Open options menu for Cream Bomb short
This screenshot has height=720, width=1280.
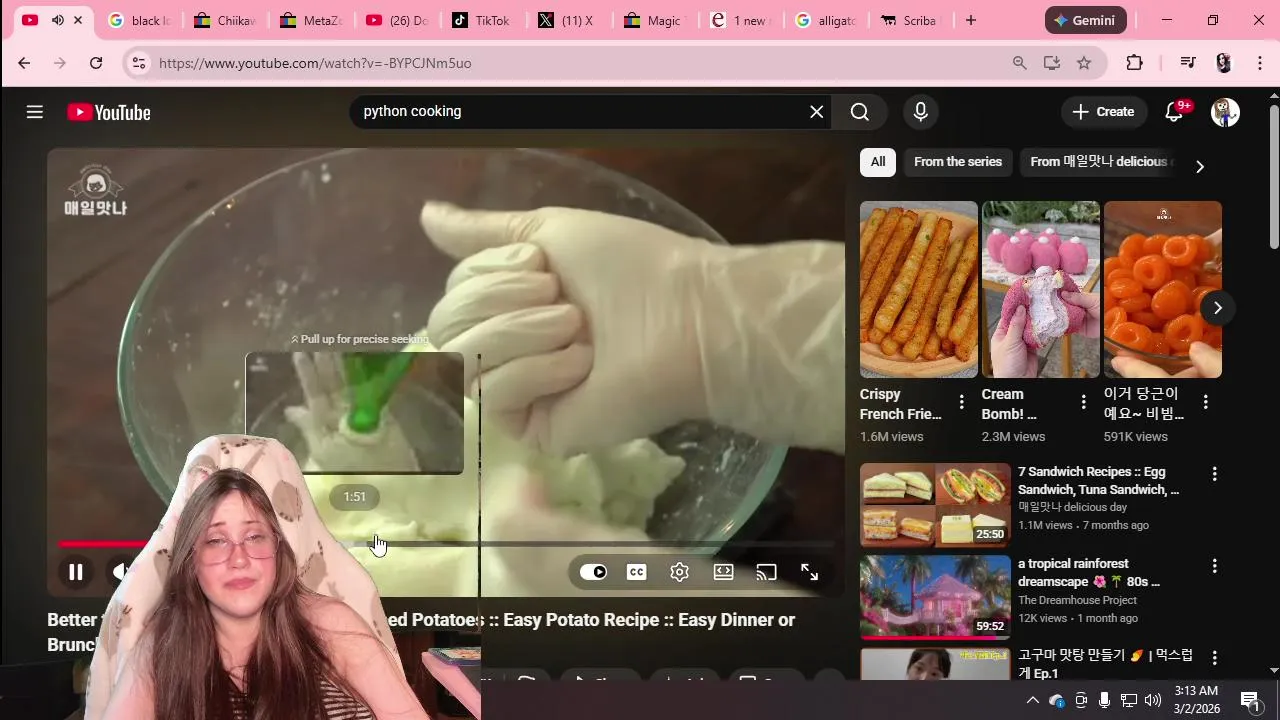pyautogui.click(x=1084, y=402)
